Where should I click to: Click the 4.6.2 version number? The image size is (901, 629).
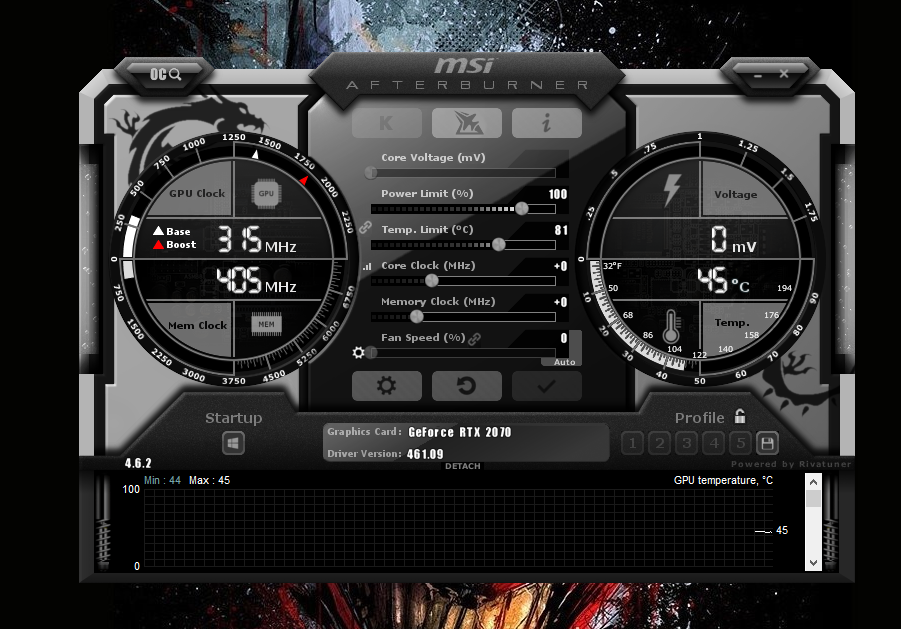[x=138, y=463]
